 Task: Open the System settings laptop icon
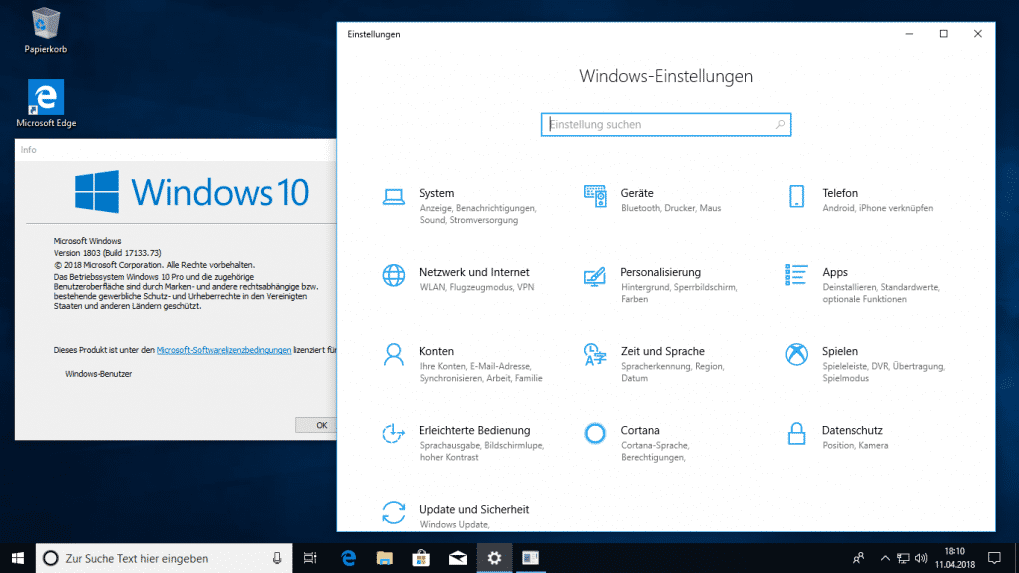393,196
